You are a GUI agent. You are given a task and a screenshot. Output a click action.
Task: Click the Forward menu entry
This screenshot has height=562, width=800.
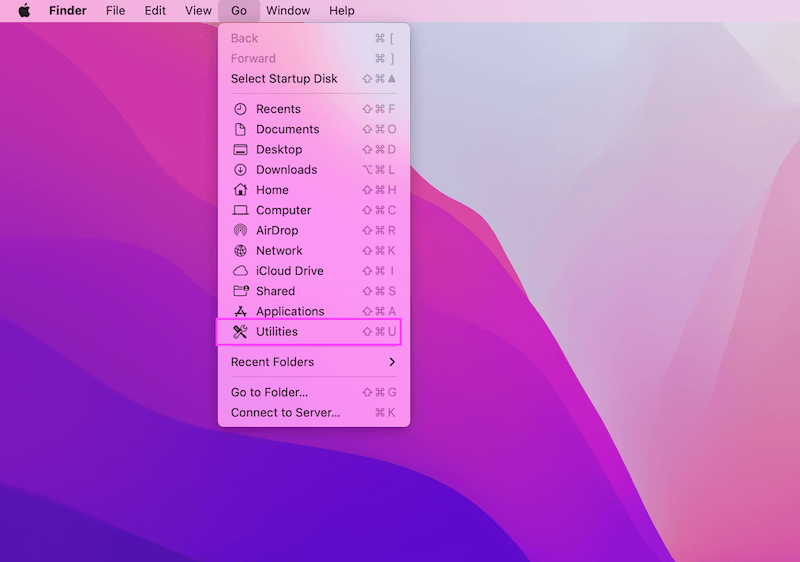click(x=314, y=59)
